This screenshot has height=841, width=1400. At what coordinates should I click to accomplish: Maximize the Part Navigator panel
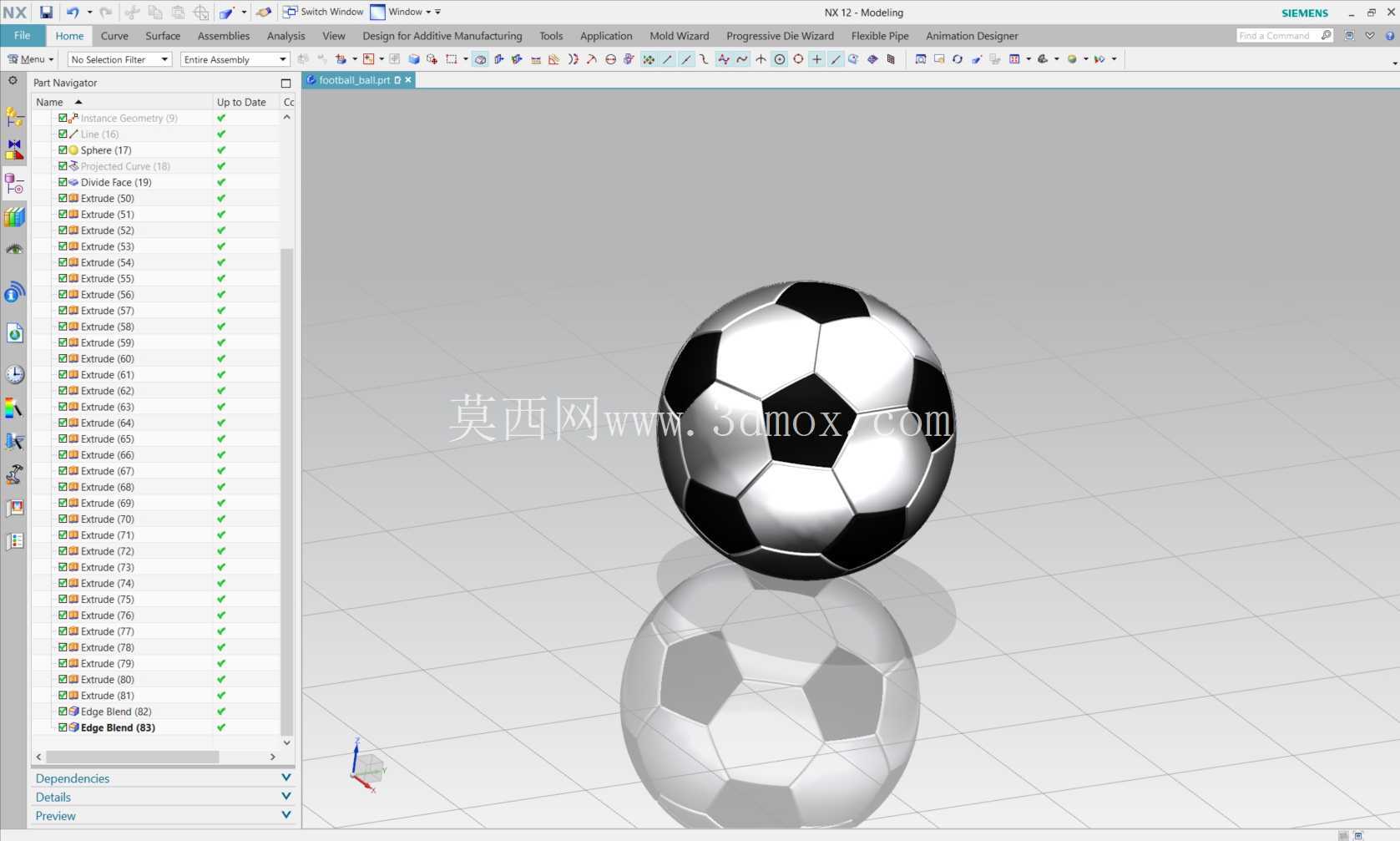tap(286, 83)
